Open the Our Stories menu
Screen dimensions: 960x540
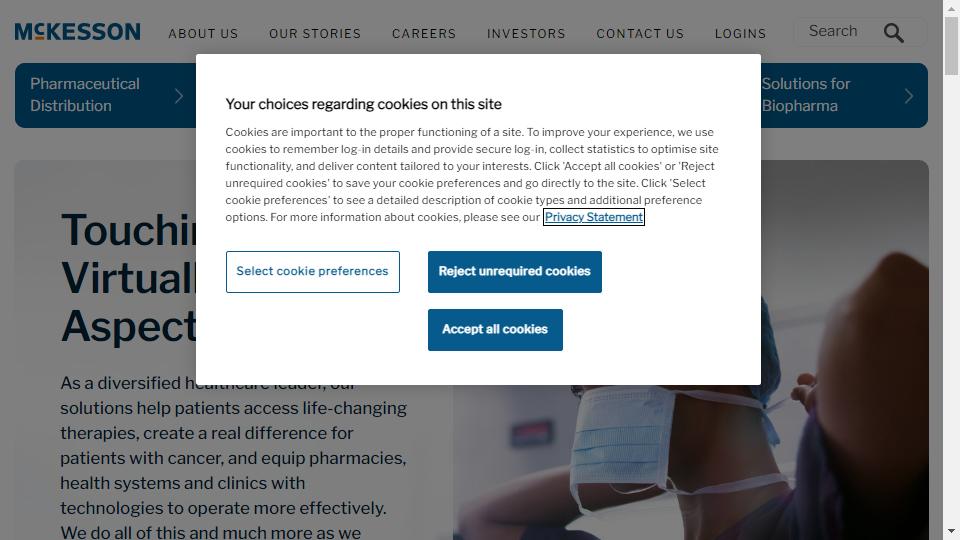pos(315,34)
